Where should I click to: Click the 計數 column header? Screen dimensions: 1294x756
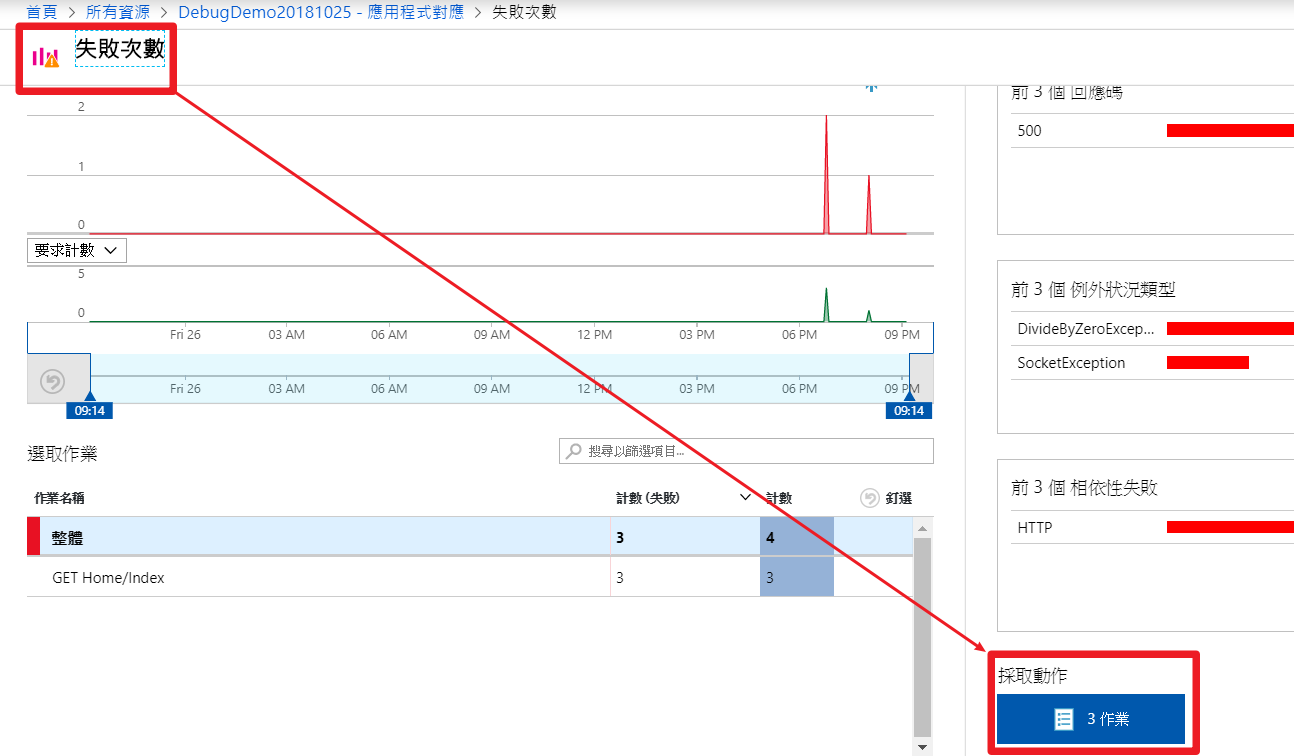click(x=779, y=498)
